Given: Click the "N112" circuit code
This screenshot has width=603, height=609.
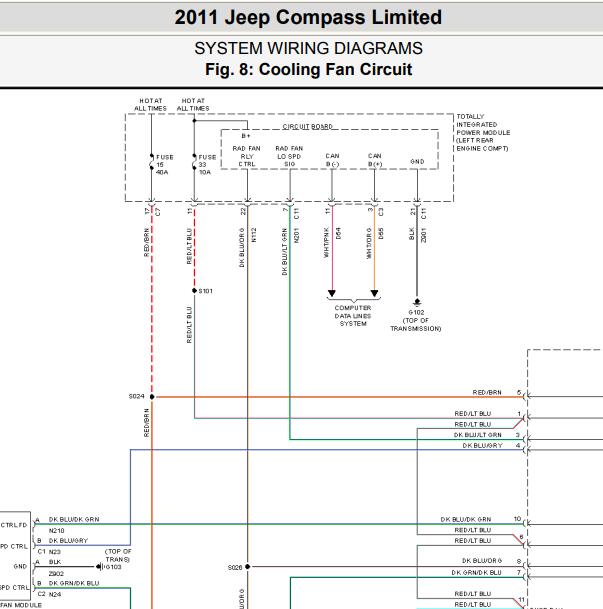Looking at the screenshot, I should [254, 235].
